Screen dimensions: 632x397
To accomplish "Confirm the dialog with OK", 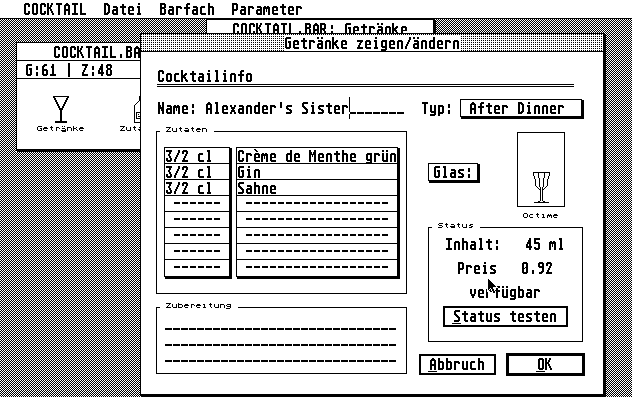I will tap(545, 364).
